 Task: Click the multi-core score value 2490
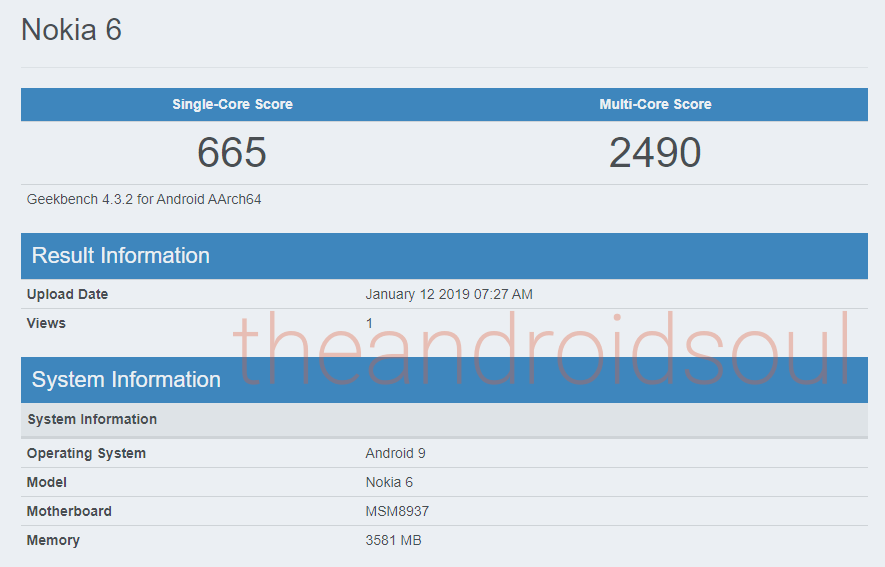(655, 152)
